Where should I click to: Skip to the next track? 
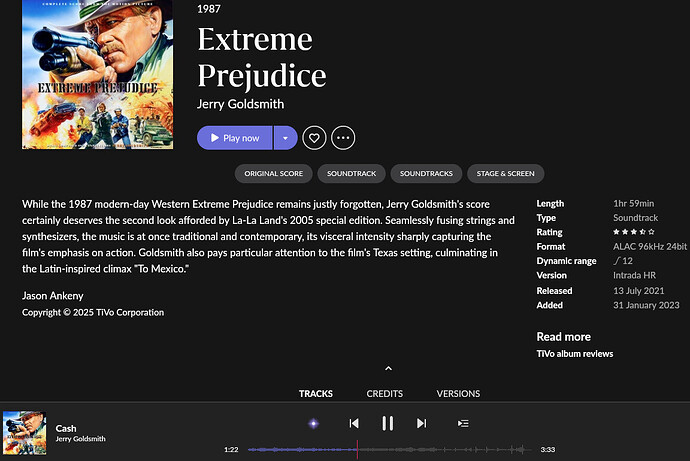tap(421, 423)
